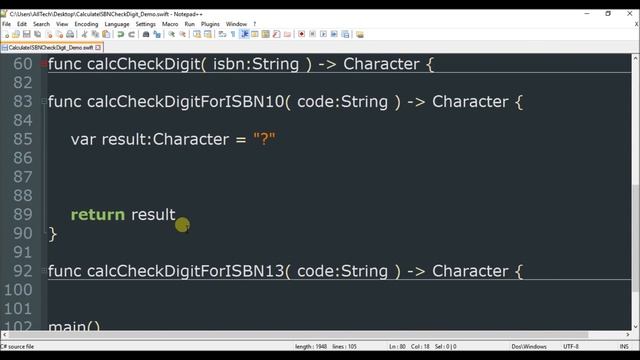Click the vertical scrollbar thumb

coord(636,238)
